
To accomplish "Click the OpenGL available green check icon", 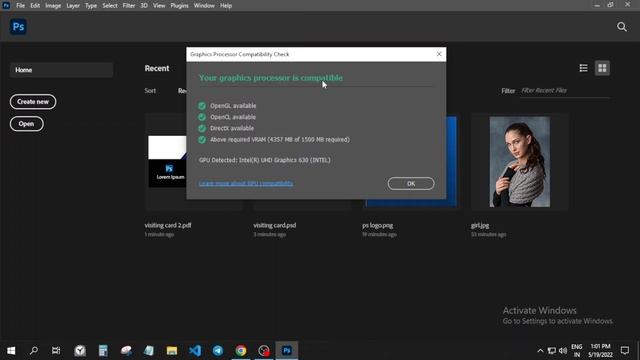I will pyautogui.click(x=202, y=106).
